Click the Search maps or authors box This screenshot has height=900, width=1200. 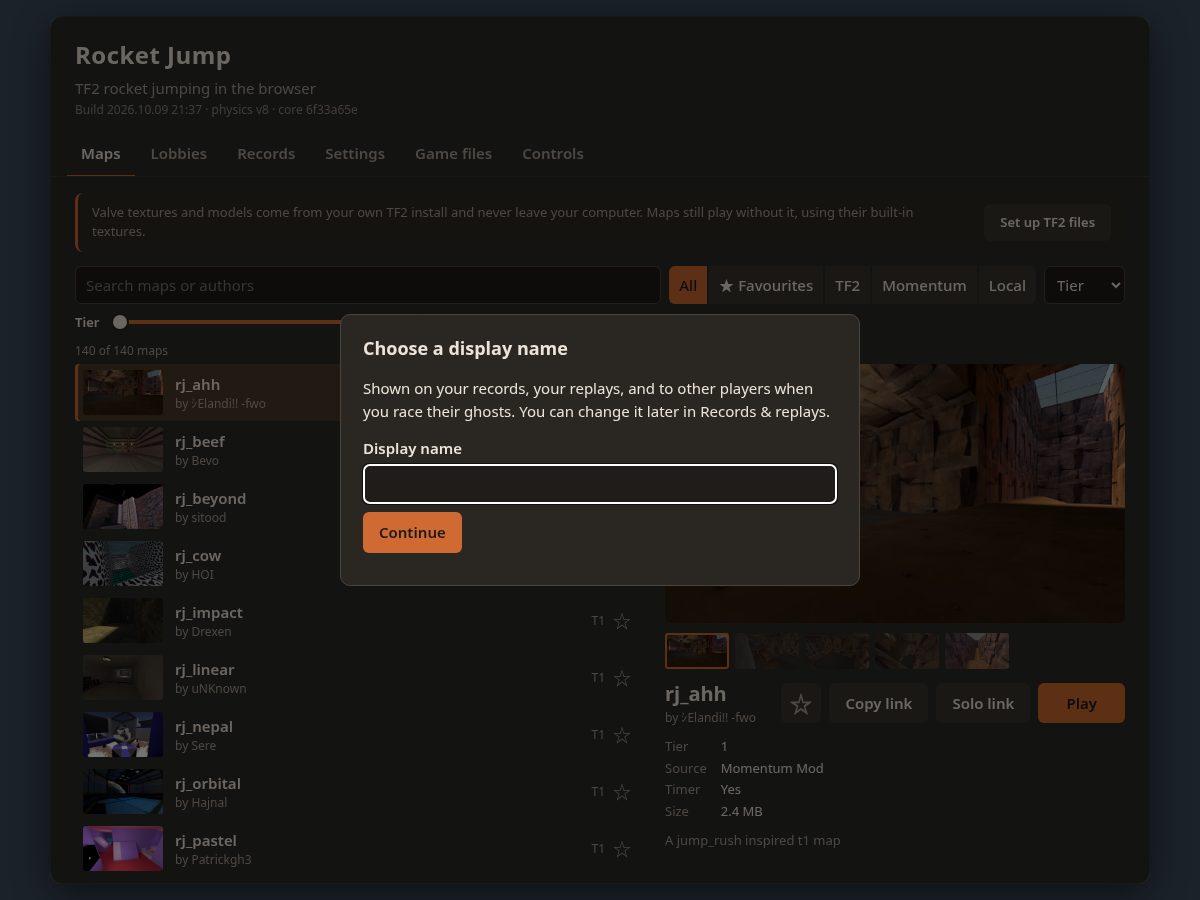[x=367, y=285]
